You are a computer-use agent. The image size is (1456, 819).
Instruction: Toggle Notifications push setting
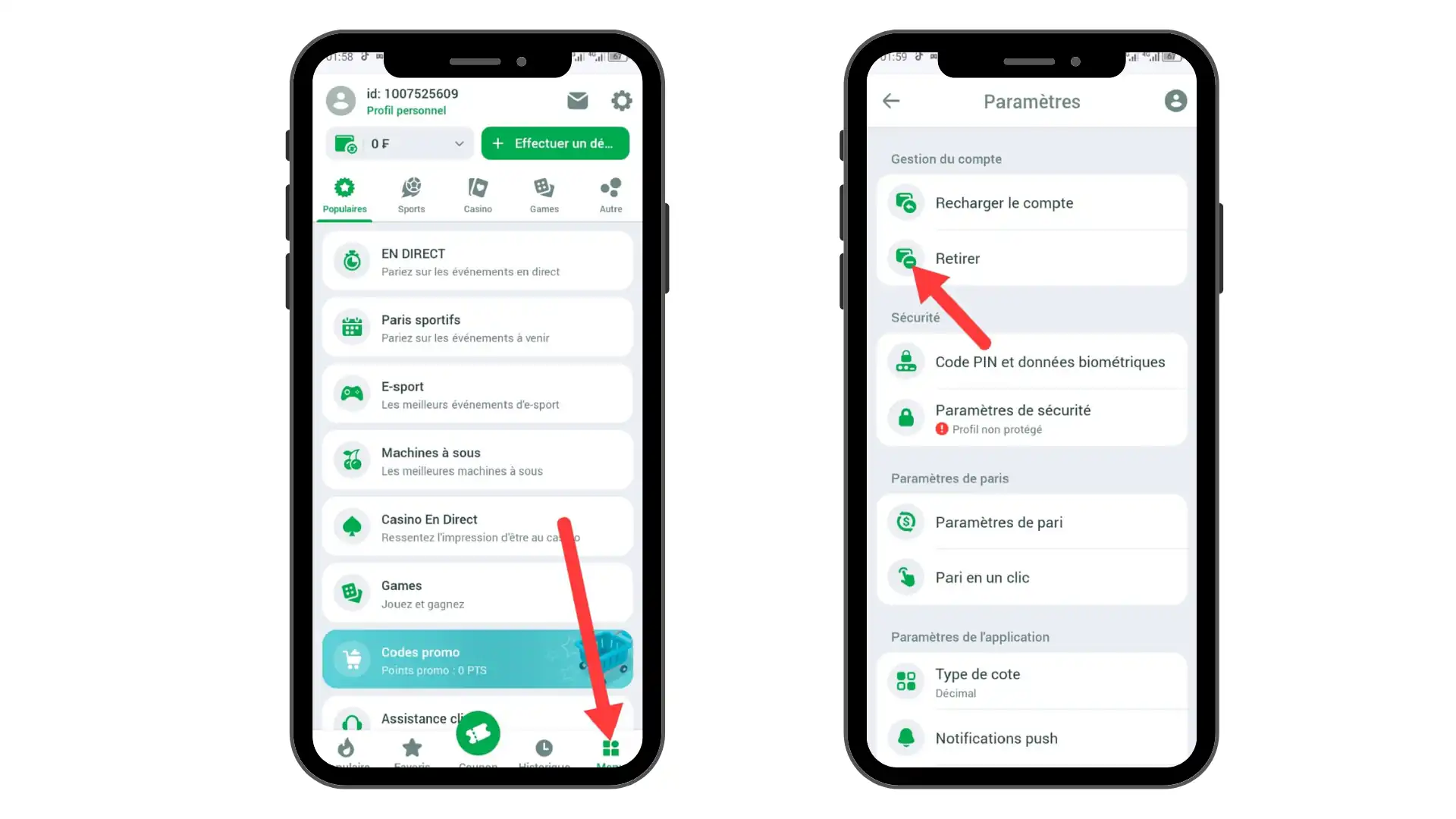1030,738
